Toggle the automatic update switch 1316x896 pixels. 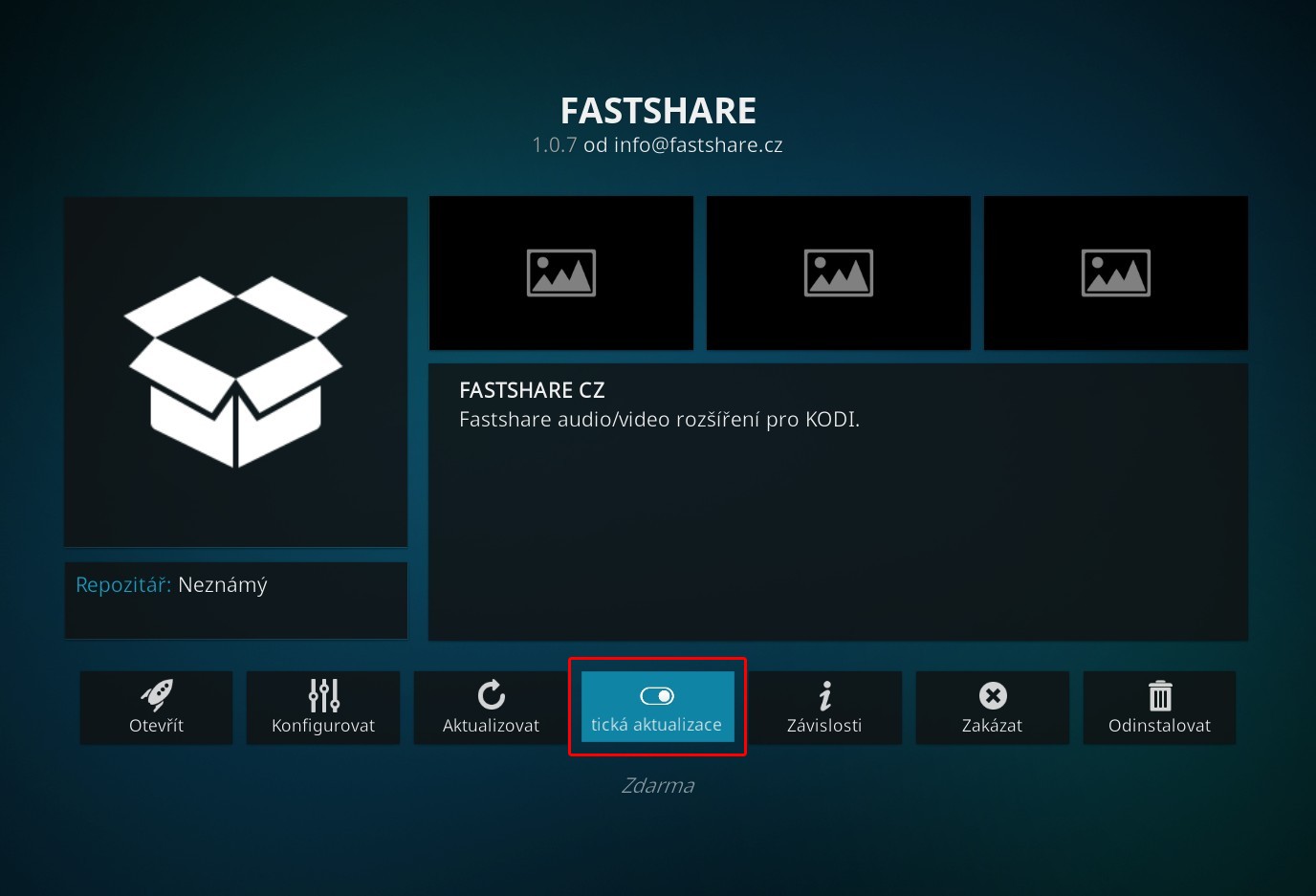(x=658, y=707)
